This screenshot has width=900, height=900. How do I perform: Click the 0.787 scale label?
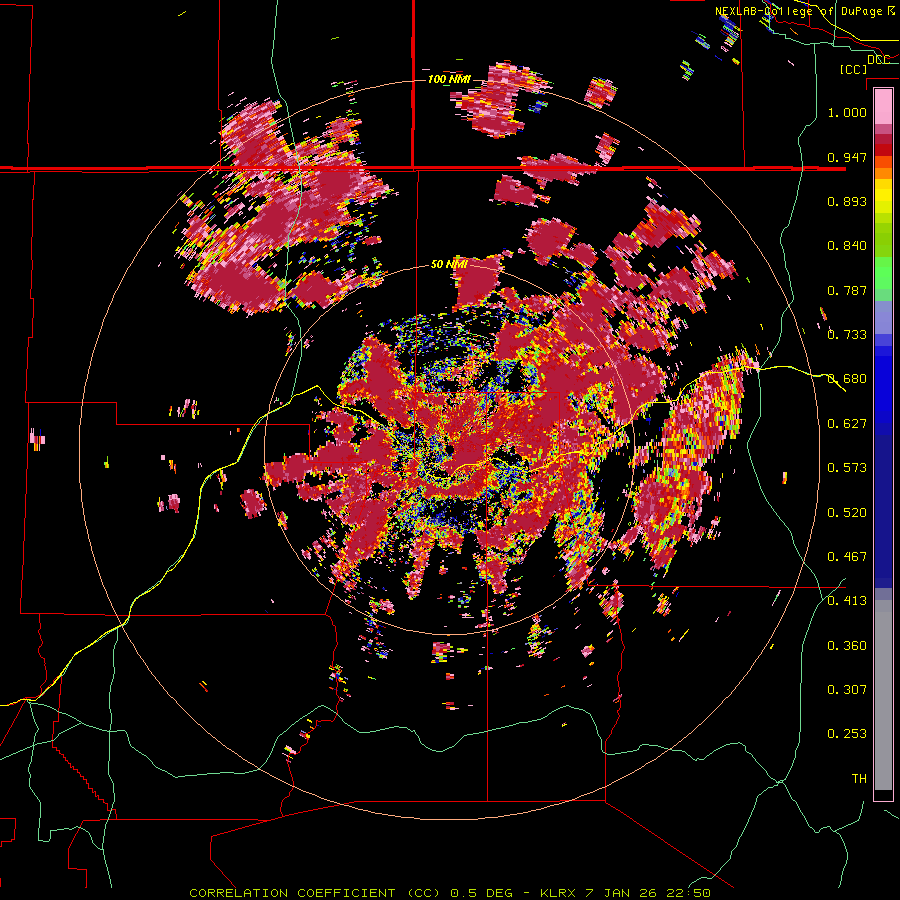[x=847, y=290]
